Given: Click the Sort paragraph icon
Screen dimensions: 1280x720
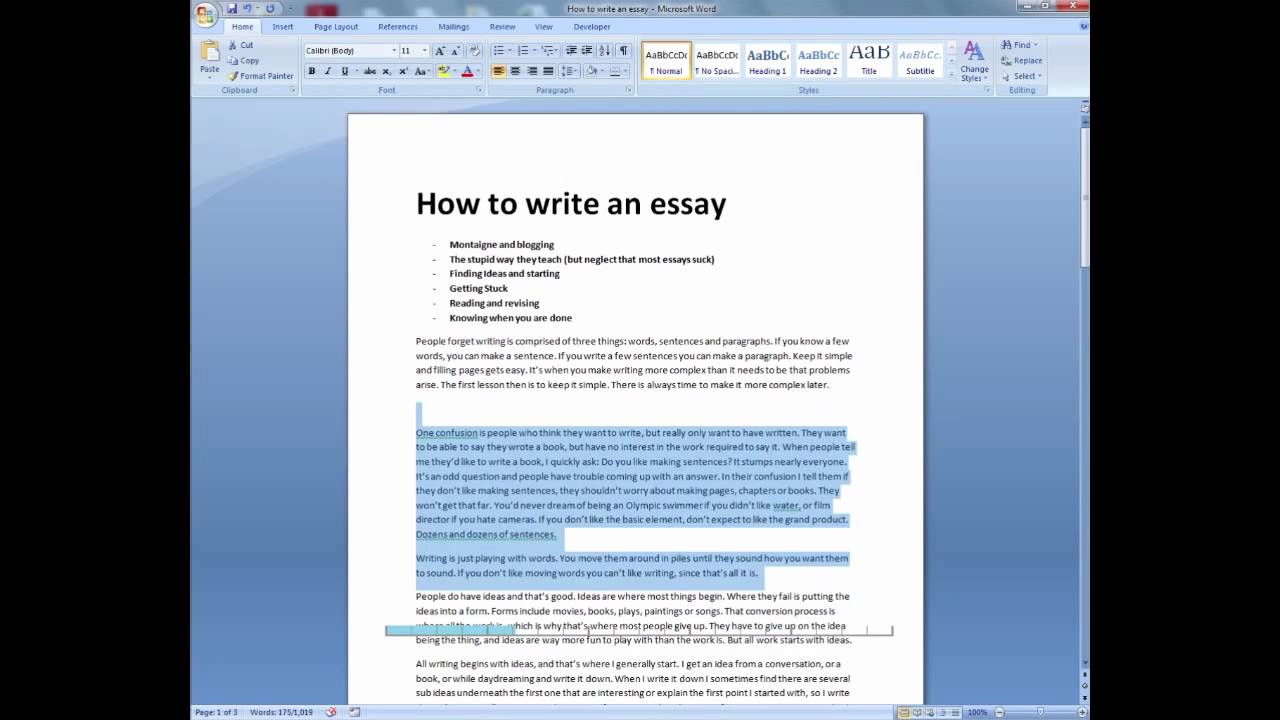Looking at the screenshot, I should [604, 51].
